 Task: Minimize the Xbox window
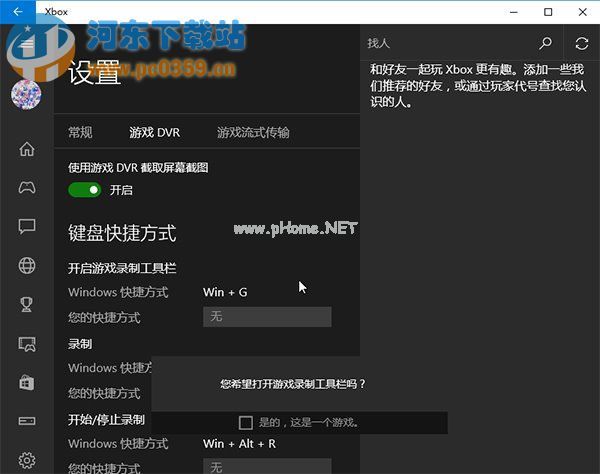514,12
